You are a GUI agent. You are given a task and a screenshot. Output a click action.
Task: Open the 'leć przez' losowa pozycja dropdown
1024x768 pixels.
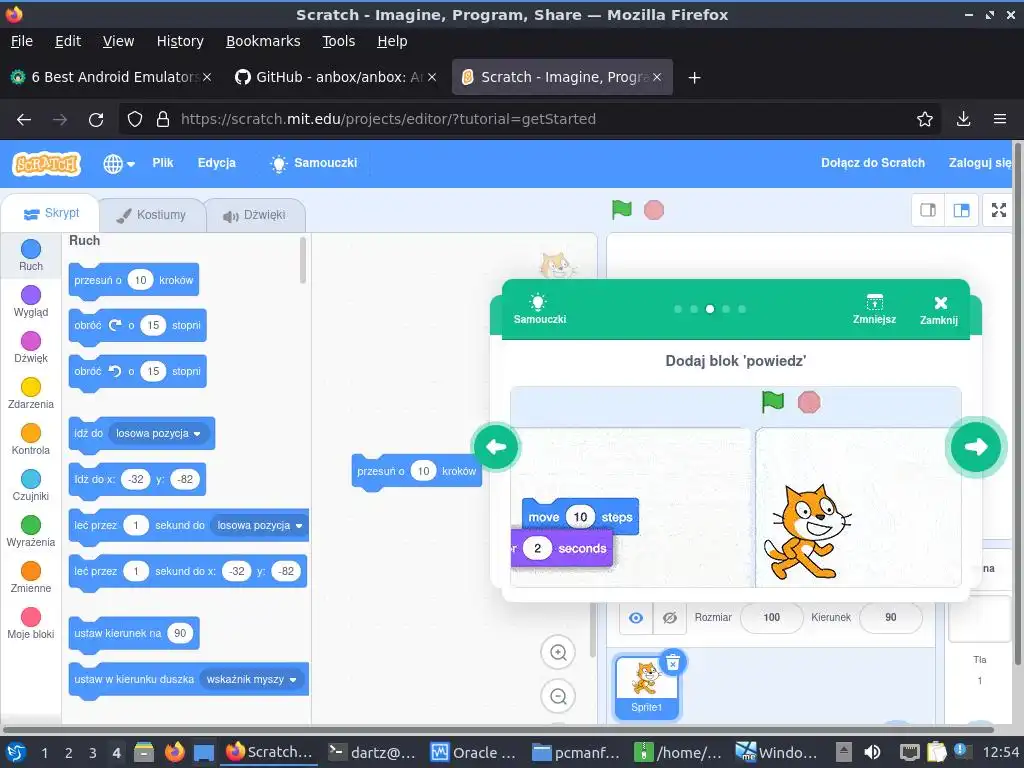click(x=260, y=525)
